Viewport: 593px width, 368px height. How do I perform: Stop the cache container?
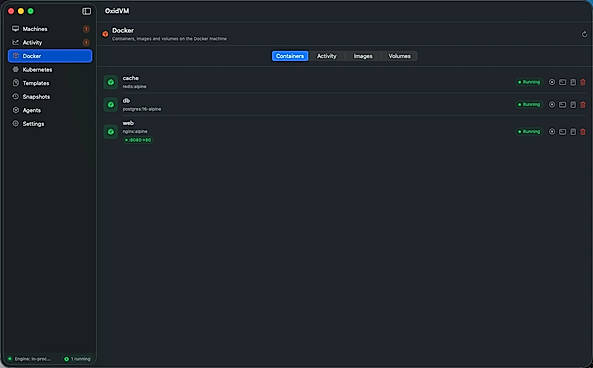tap(552, 82)
